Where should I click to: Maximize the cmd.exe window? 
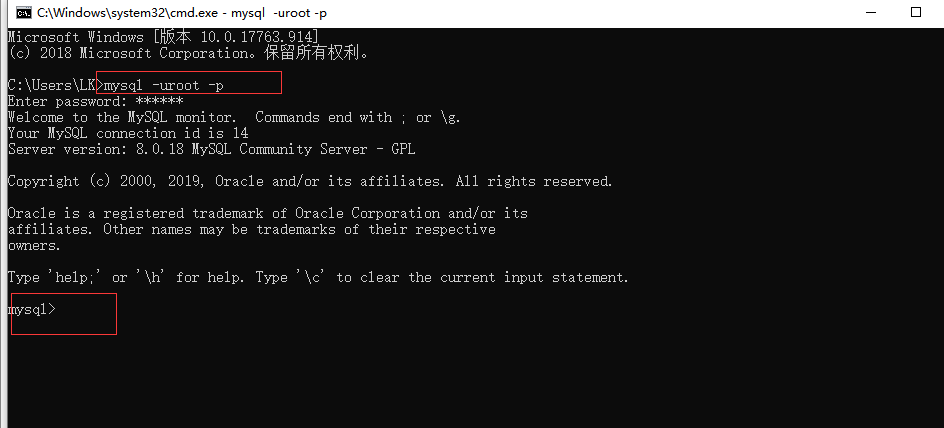tap(916, 12)
